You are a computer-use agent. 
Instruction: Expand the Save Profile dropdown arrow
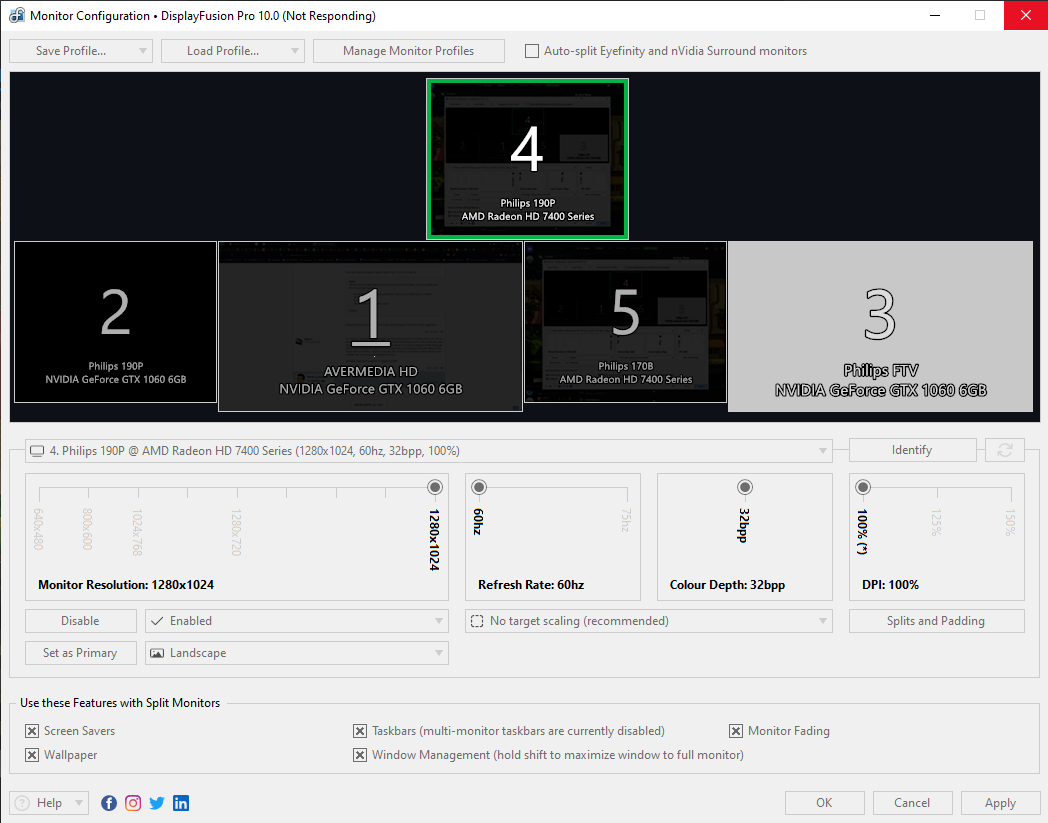coord(143,51)
